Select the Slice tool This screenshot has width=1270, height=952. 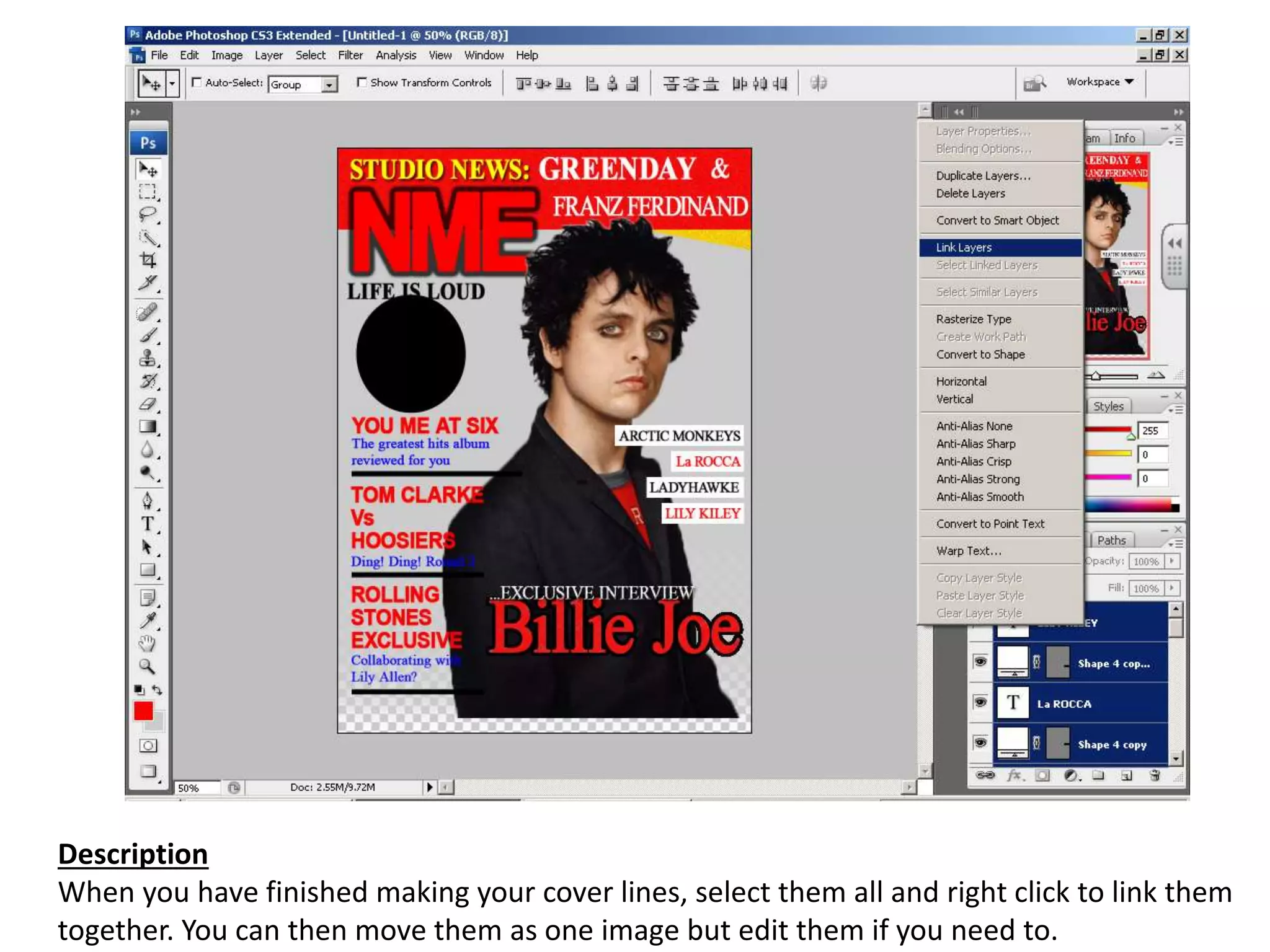tap(148, 283)
